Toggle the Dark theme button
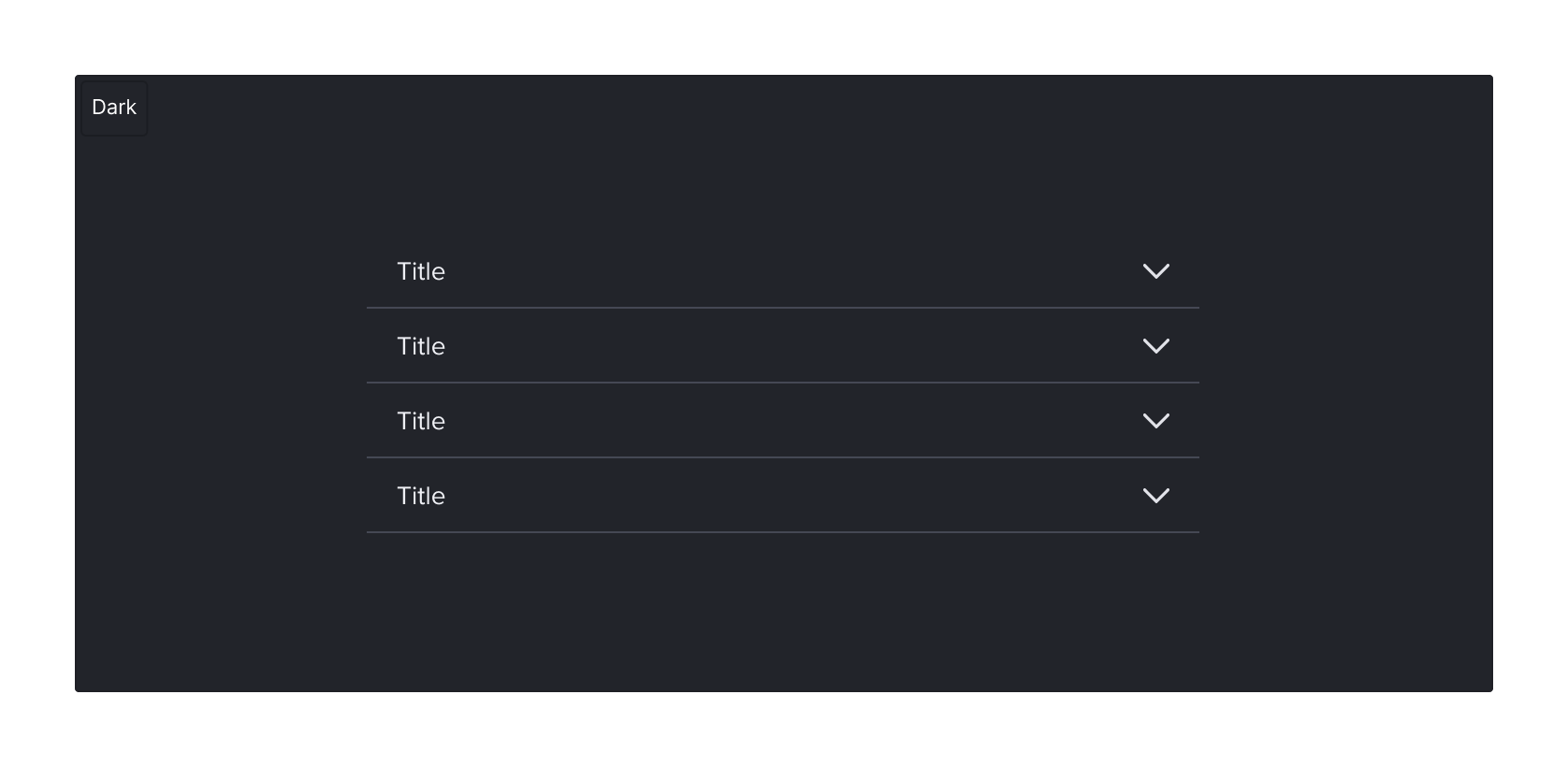This screenshot has width=1568, height=767. pos(114,108)
